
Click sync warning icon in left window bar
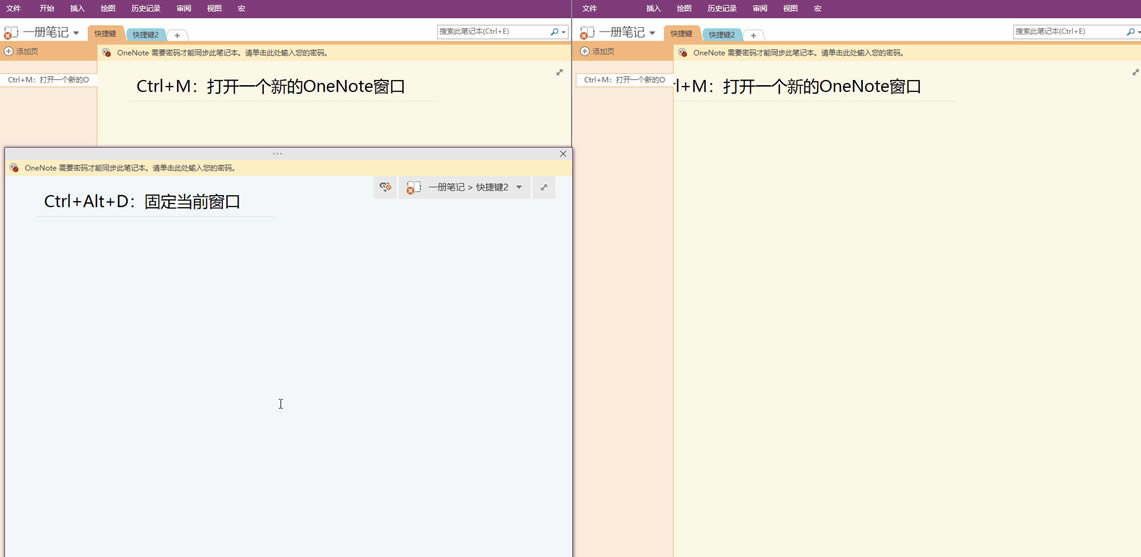[x=106, y=52]
